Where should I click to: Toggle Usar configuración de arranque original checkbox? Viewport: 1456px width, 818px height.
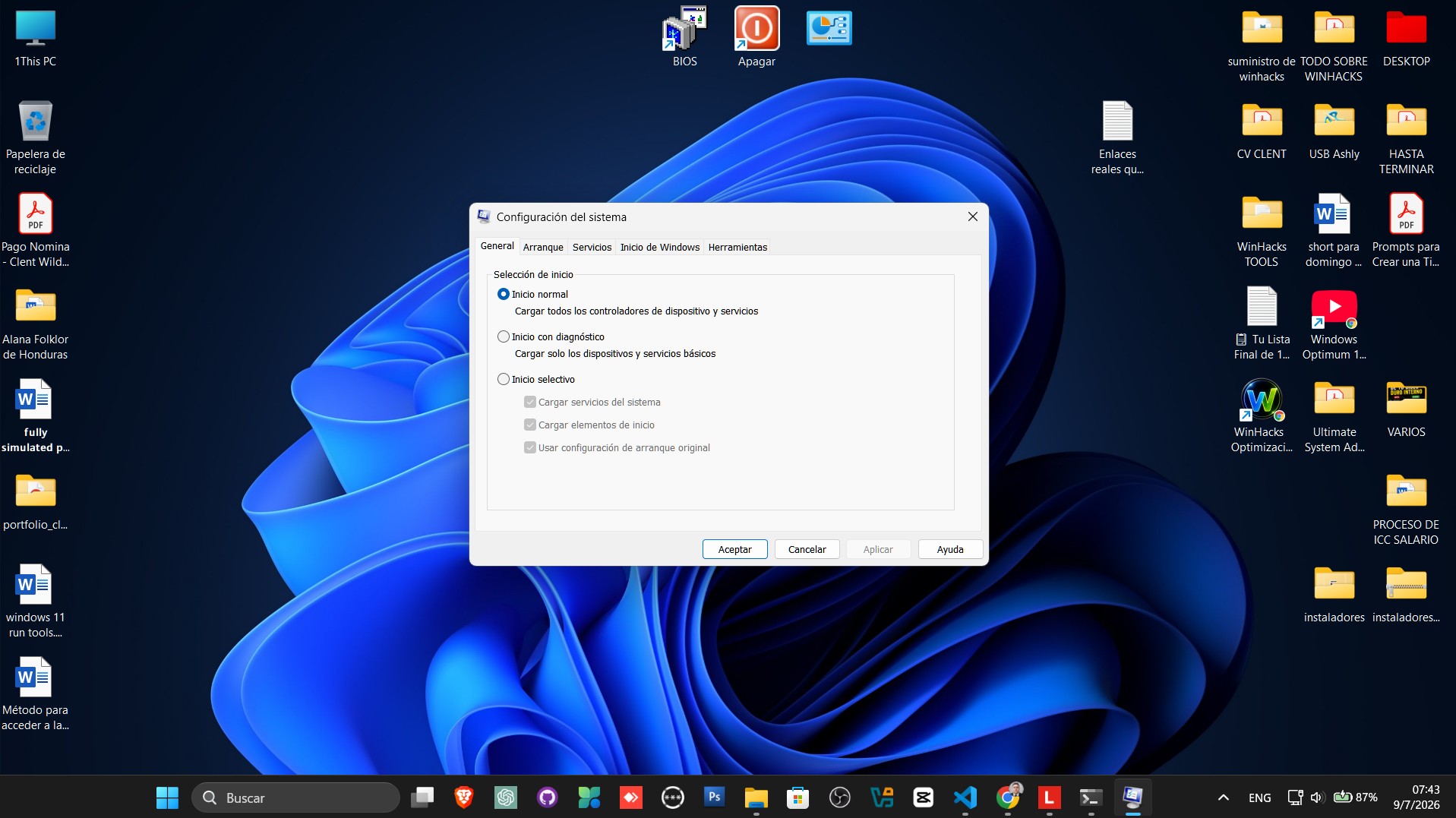[530, 447]
